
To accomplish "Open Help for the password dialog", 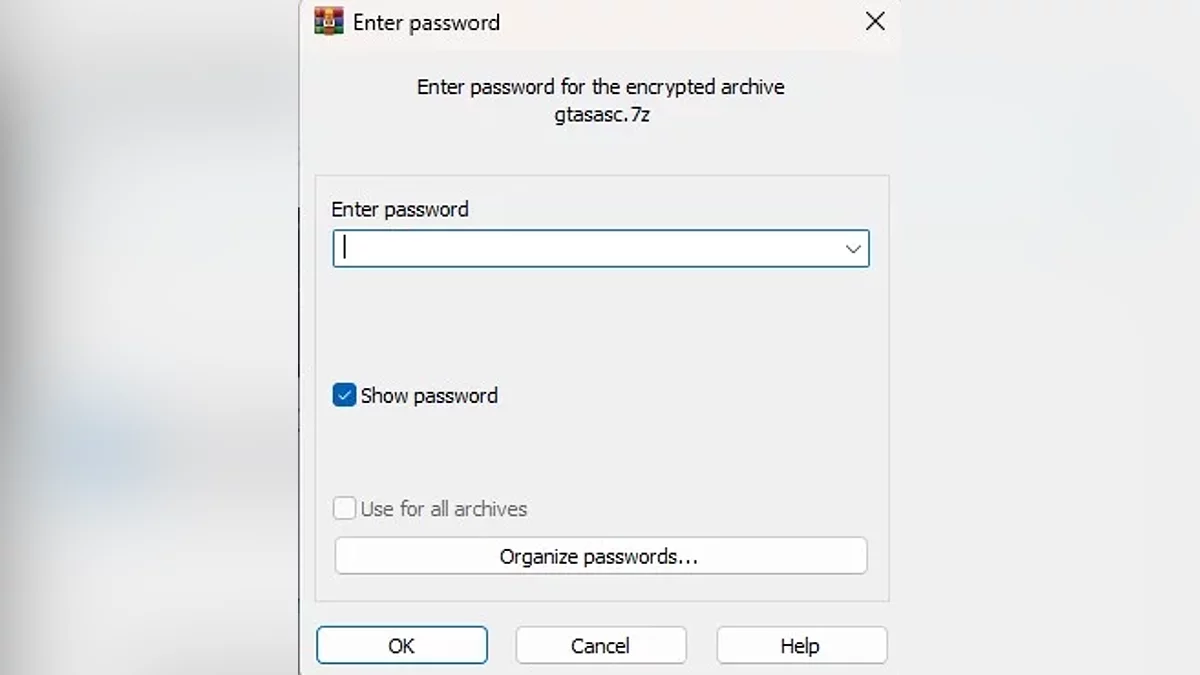I will click(800, 646).
